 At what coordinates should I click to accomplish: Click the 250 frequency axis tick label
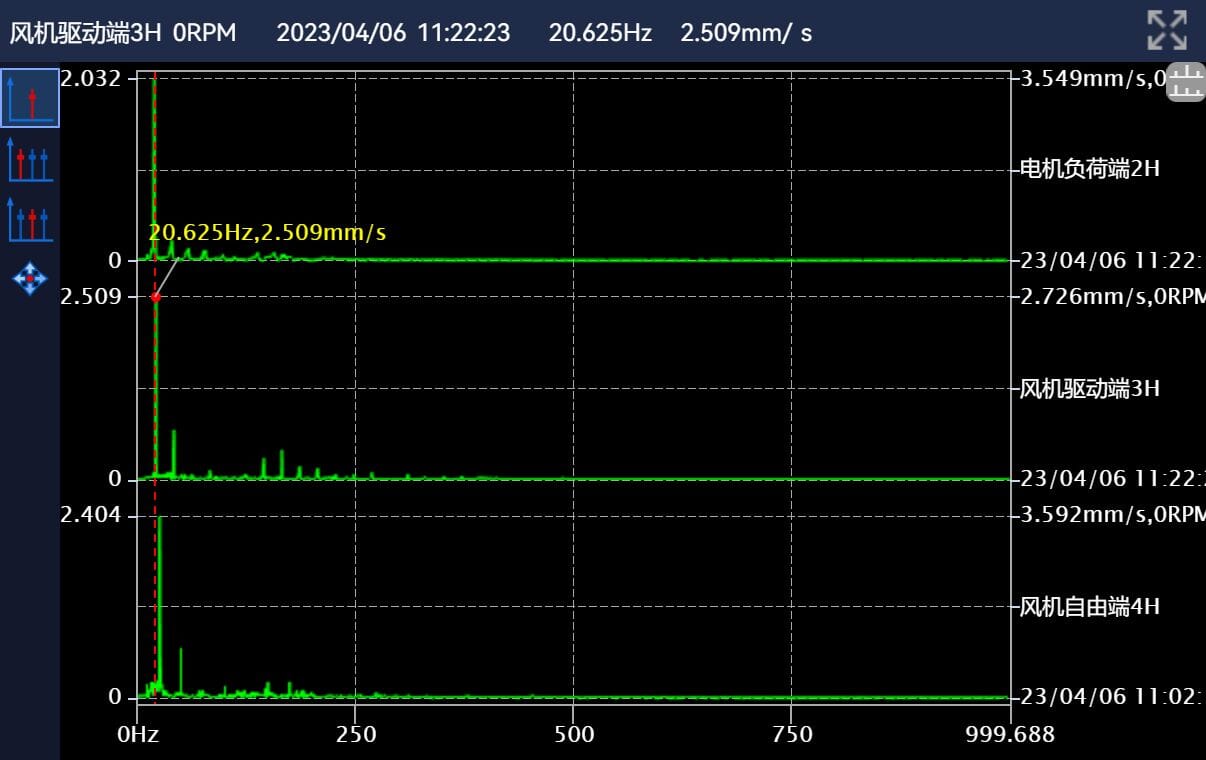356,735
